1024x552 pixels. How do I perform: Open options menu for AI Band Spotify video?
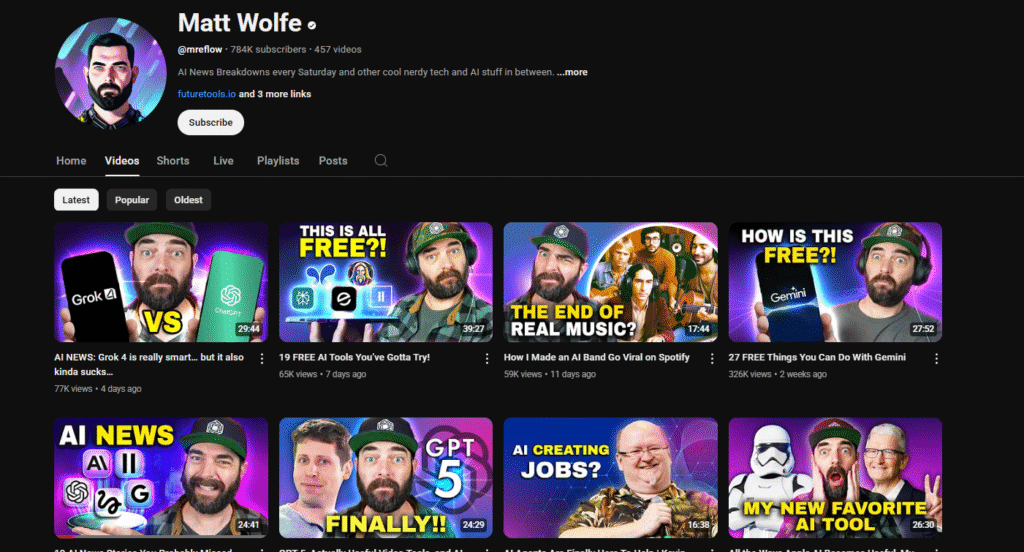(x=712, y=359)
